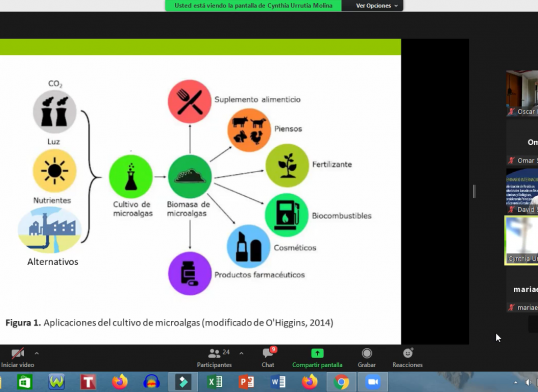
Task: Select the David participant thumbnail
Action: [522, 191]
